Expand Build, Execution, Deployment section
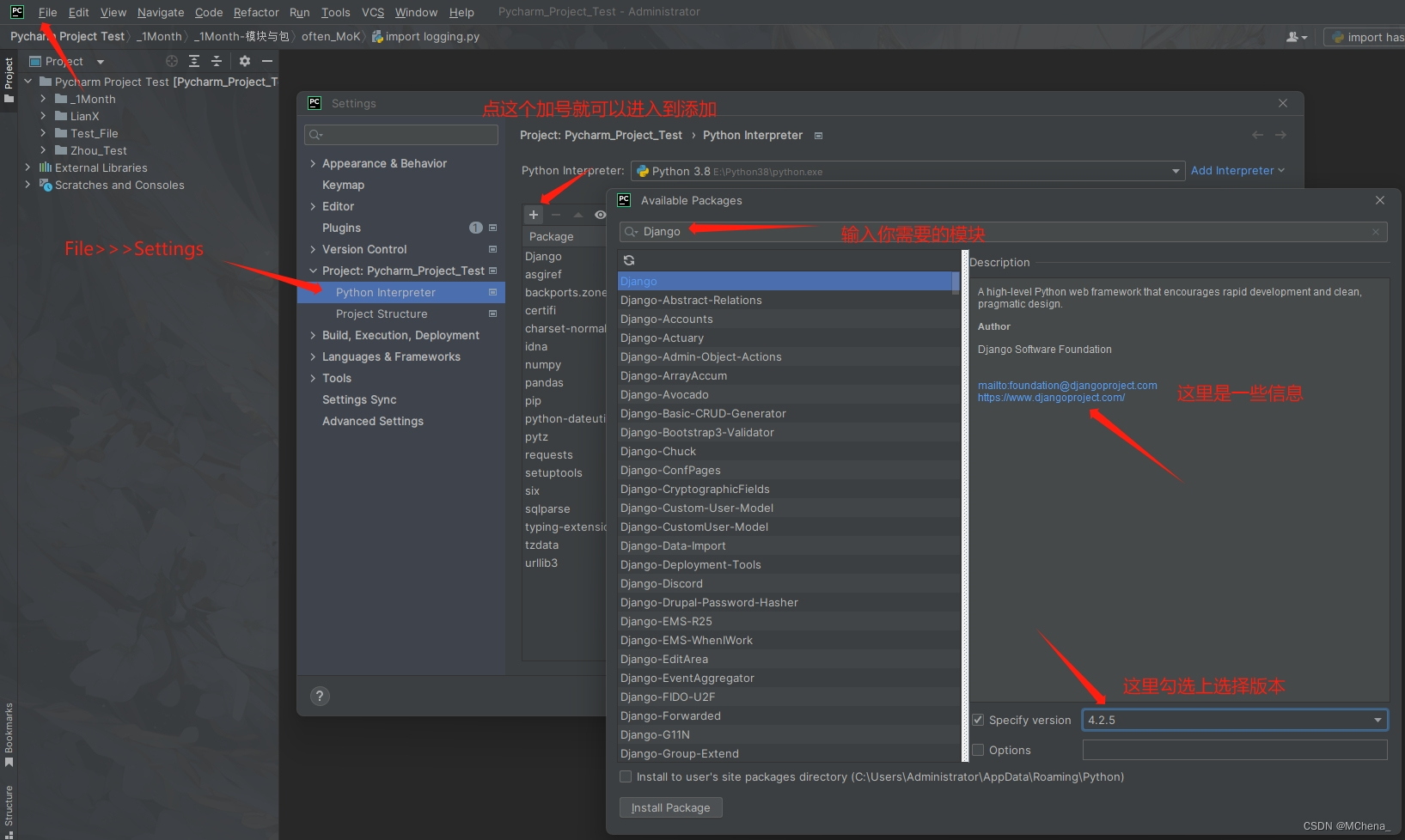This screenshot has height=840, width=1405. point(313,335)
